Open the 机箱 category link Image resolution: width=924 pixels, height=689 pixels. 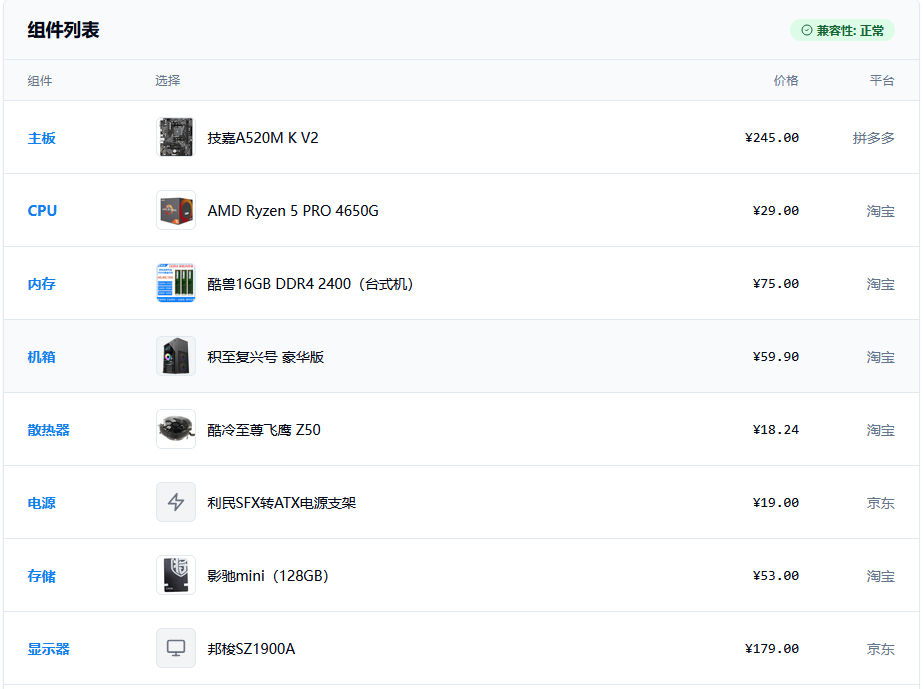[x=42, y=357]
